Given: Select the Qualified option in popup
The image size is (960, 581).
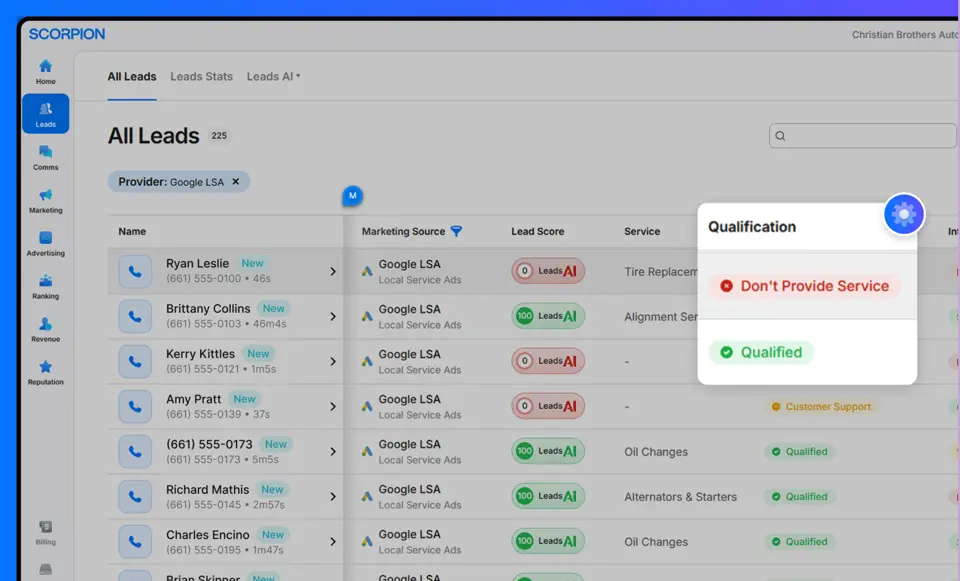Looking at the screenshot, I should click(x=761, y=352).
